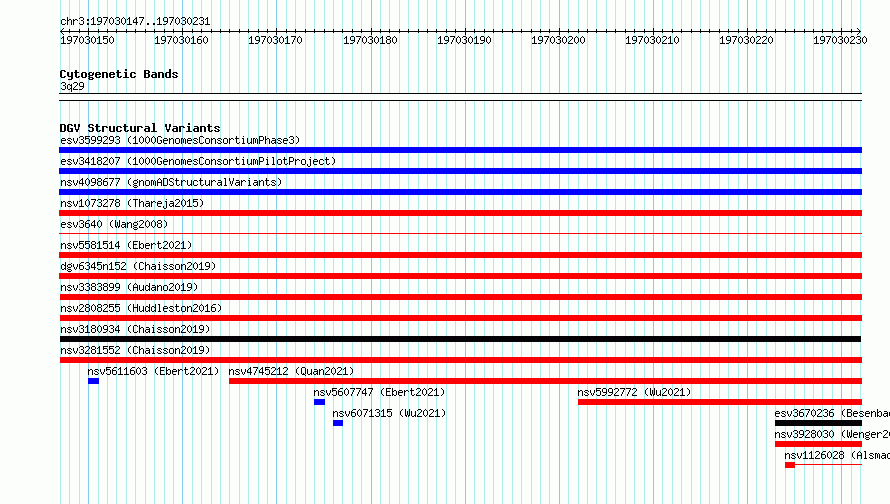Image resolution: width=890 pixels, height=504 pixels.
Task: Click ruler position 197030170
Action: point(275,40)
